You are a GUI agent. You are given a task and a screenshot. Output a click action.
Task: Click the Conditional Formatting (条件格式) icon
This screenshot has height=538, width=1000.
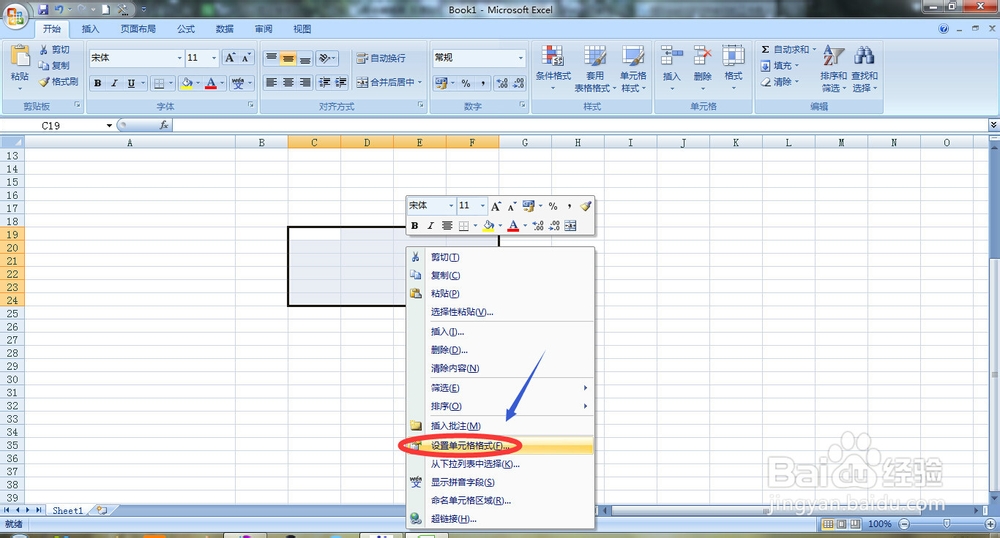[553, 67]
